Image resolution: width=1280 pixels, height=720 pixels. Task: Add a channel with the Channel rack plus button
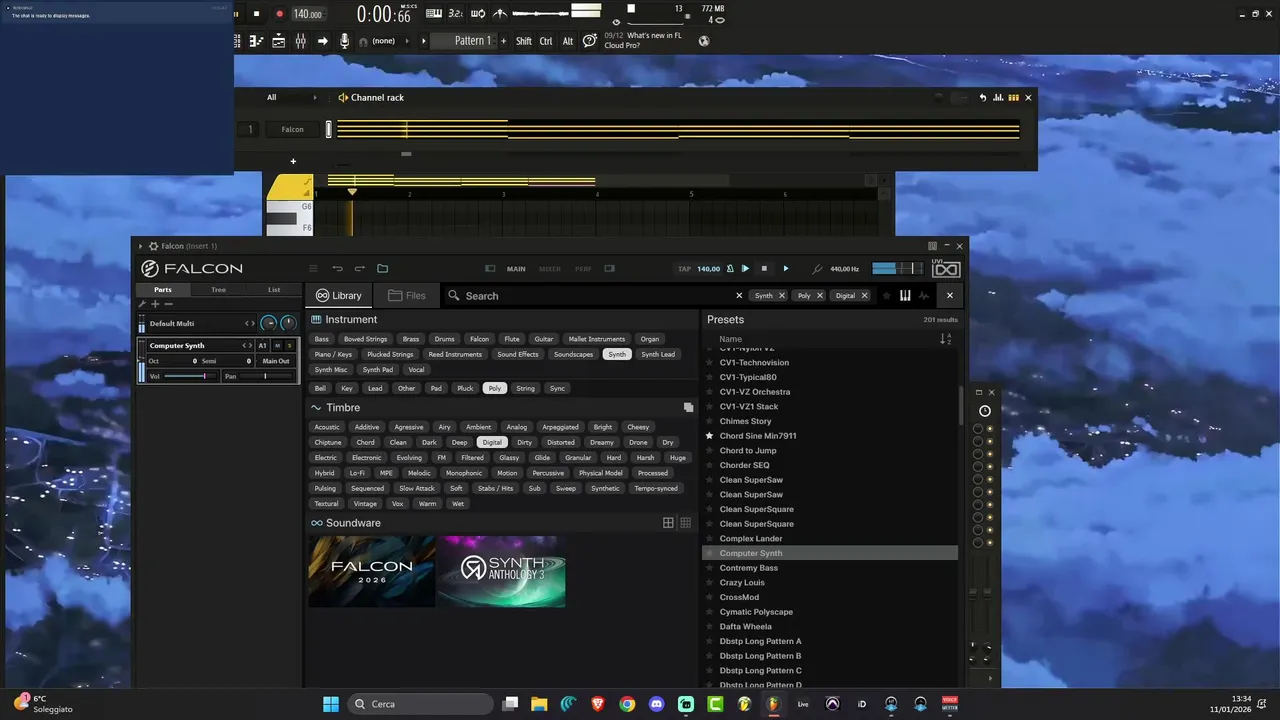(x=293, y=161)
